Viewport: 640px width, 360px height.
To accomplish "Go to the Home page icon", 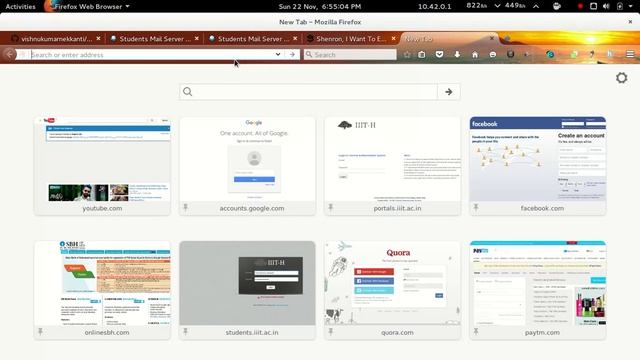I will 475,54.
